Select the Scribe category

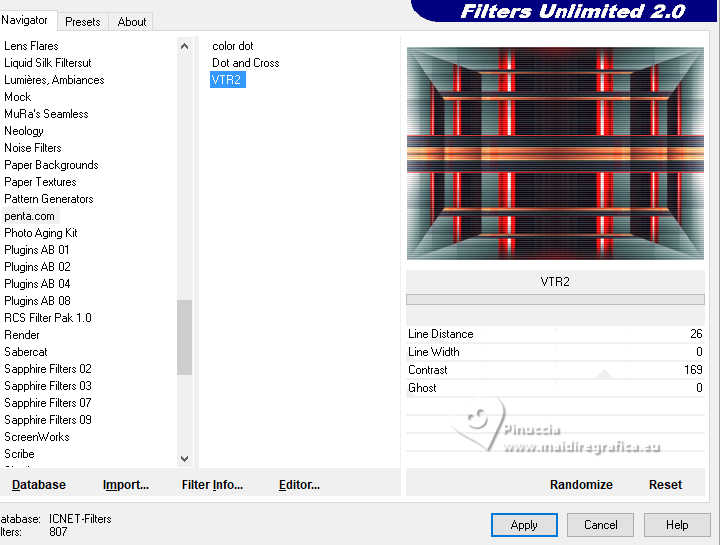coord(19,454)
